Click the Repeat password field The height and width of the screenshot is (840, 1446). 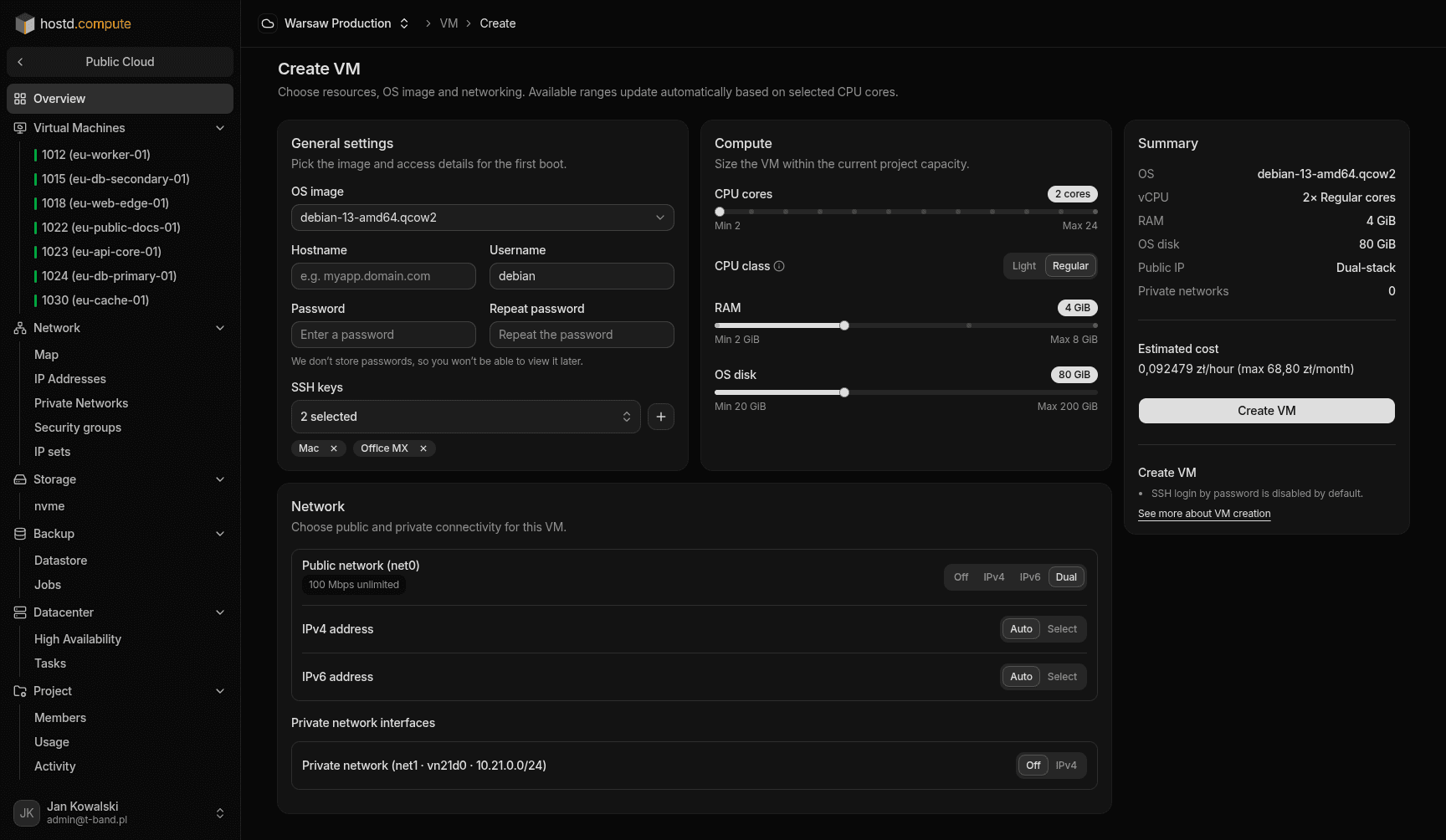(x=582, y=335)
